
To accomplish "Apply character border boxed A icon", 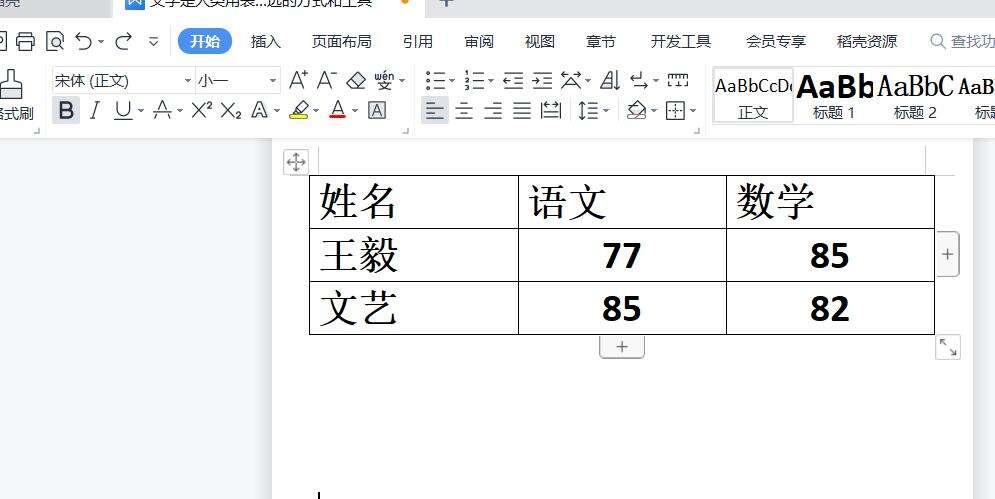I will pyautogui.click(x=377, y=110).
